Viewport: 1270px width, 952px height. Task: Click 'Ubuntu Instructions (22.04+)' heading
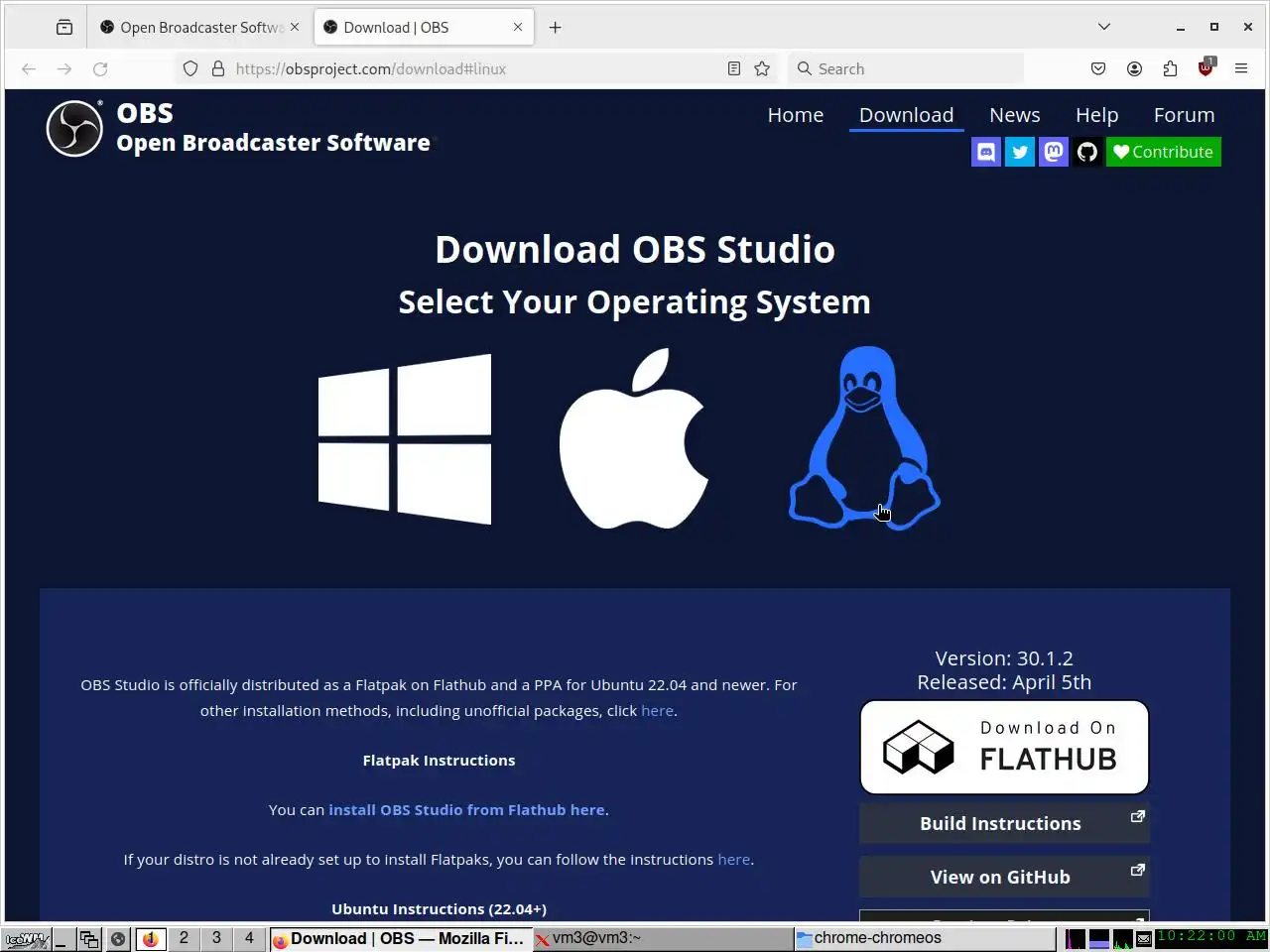(x=439, y=909)
